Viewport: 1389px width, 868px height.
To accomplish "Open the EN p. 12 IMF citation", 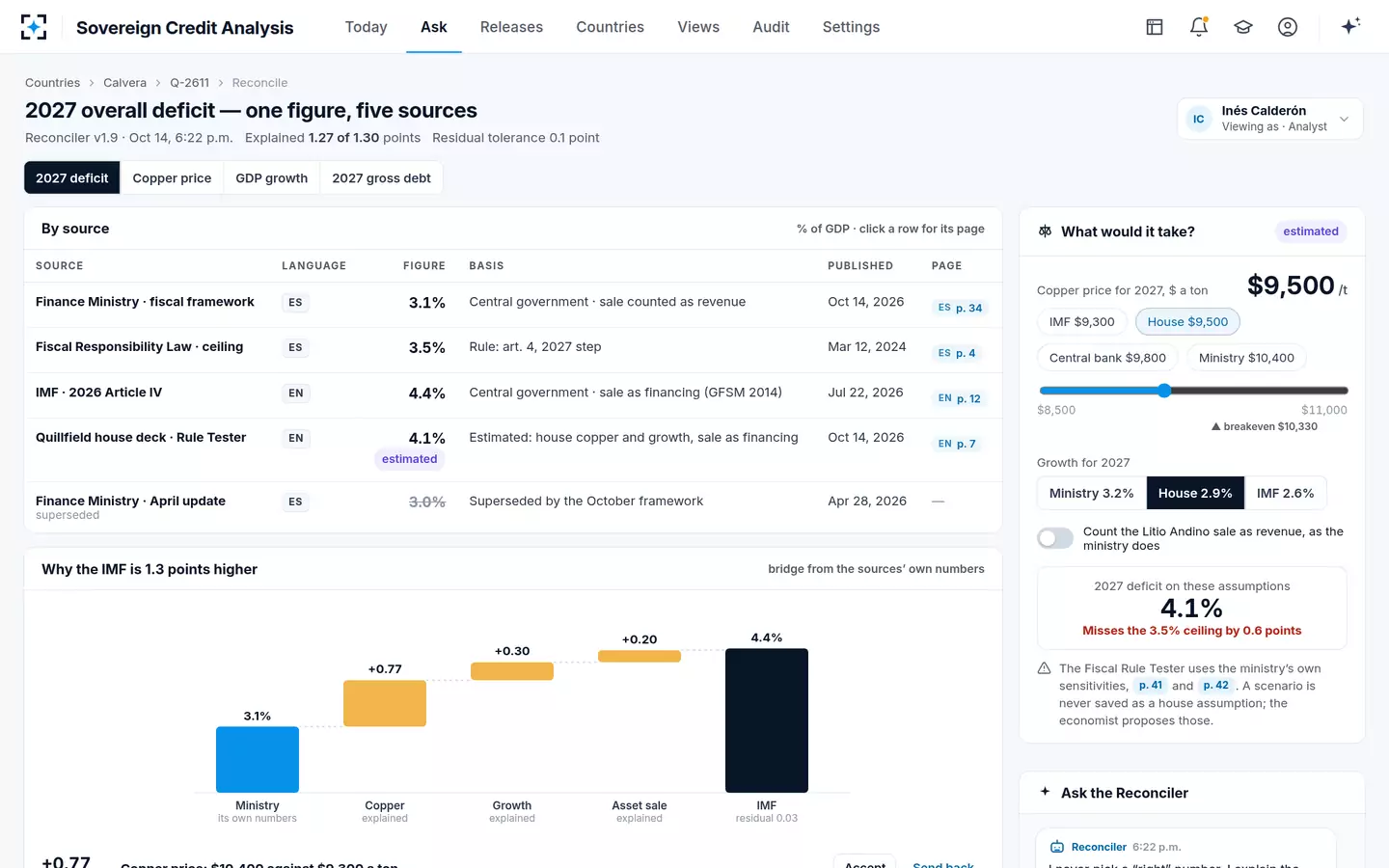I will (959, 398).
